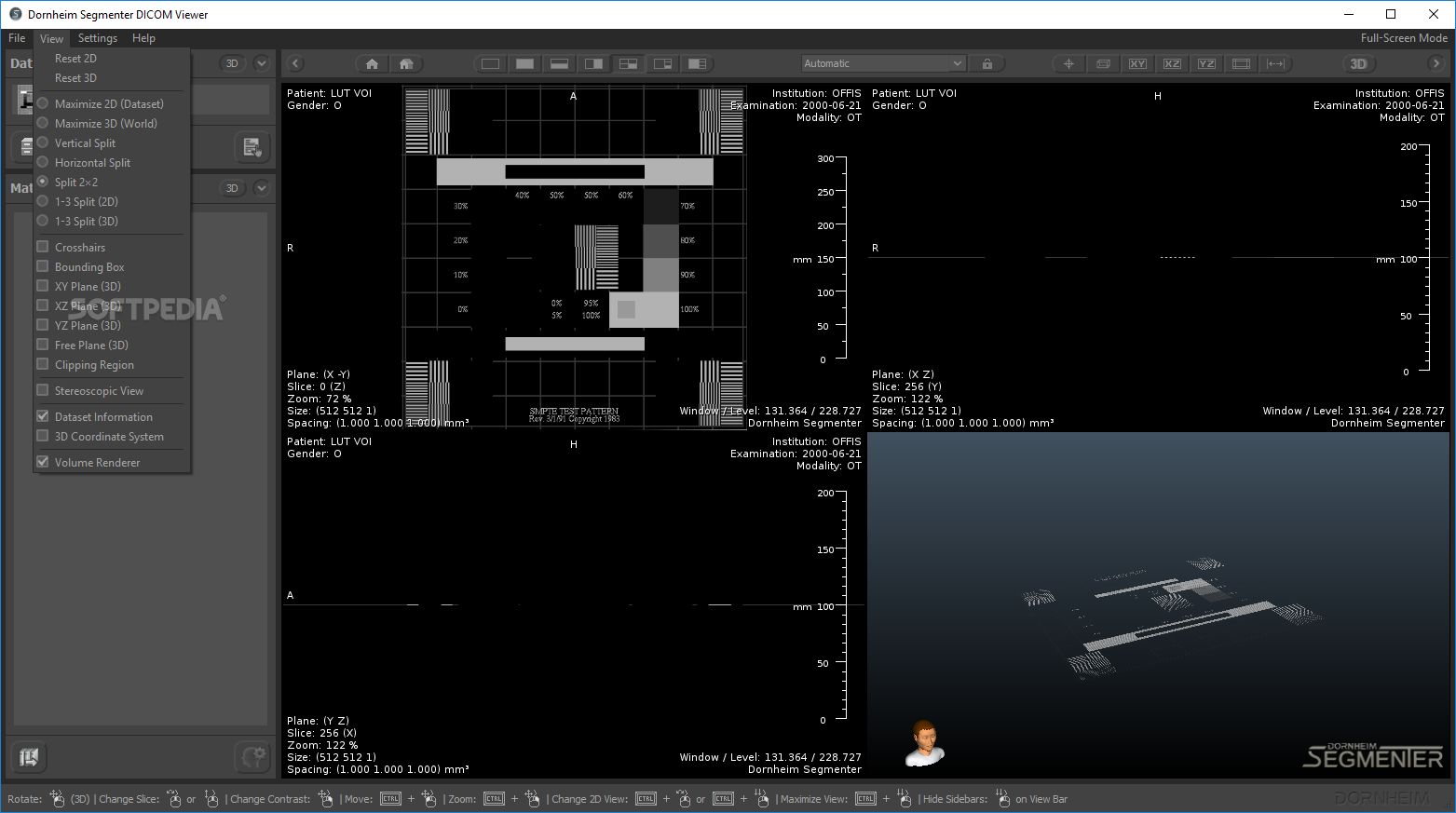This screenshot has width=1456, height=813.
Task: Click the Materials panel 3D button
Action: click(x=232, y=188)
